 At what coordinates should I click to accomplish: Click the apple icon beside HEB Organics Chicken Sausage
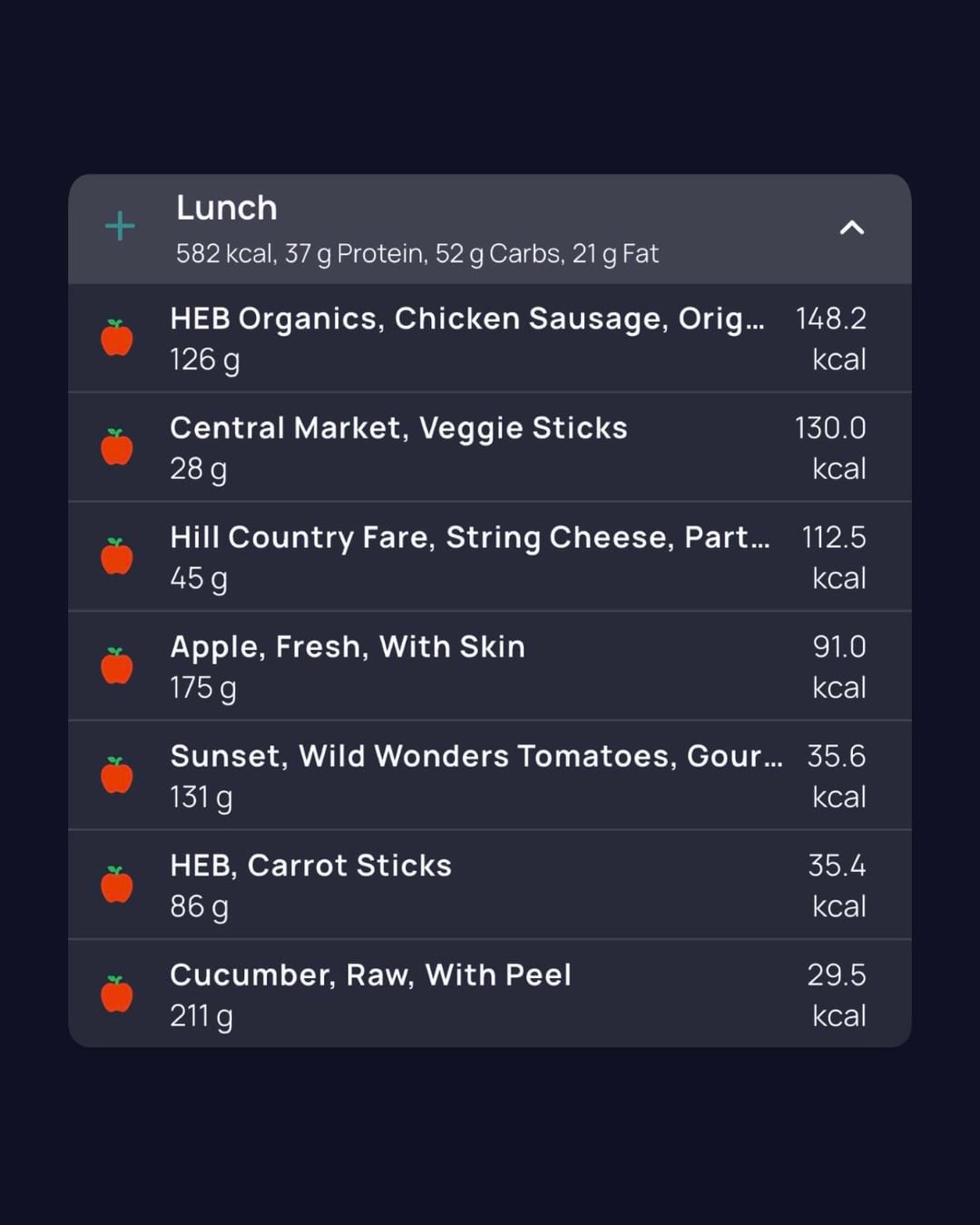tap(117, 338)
